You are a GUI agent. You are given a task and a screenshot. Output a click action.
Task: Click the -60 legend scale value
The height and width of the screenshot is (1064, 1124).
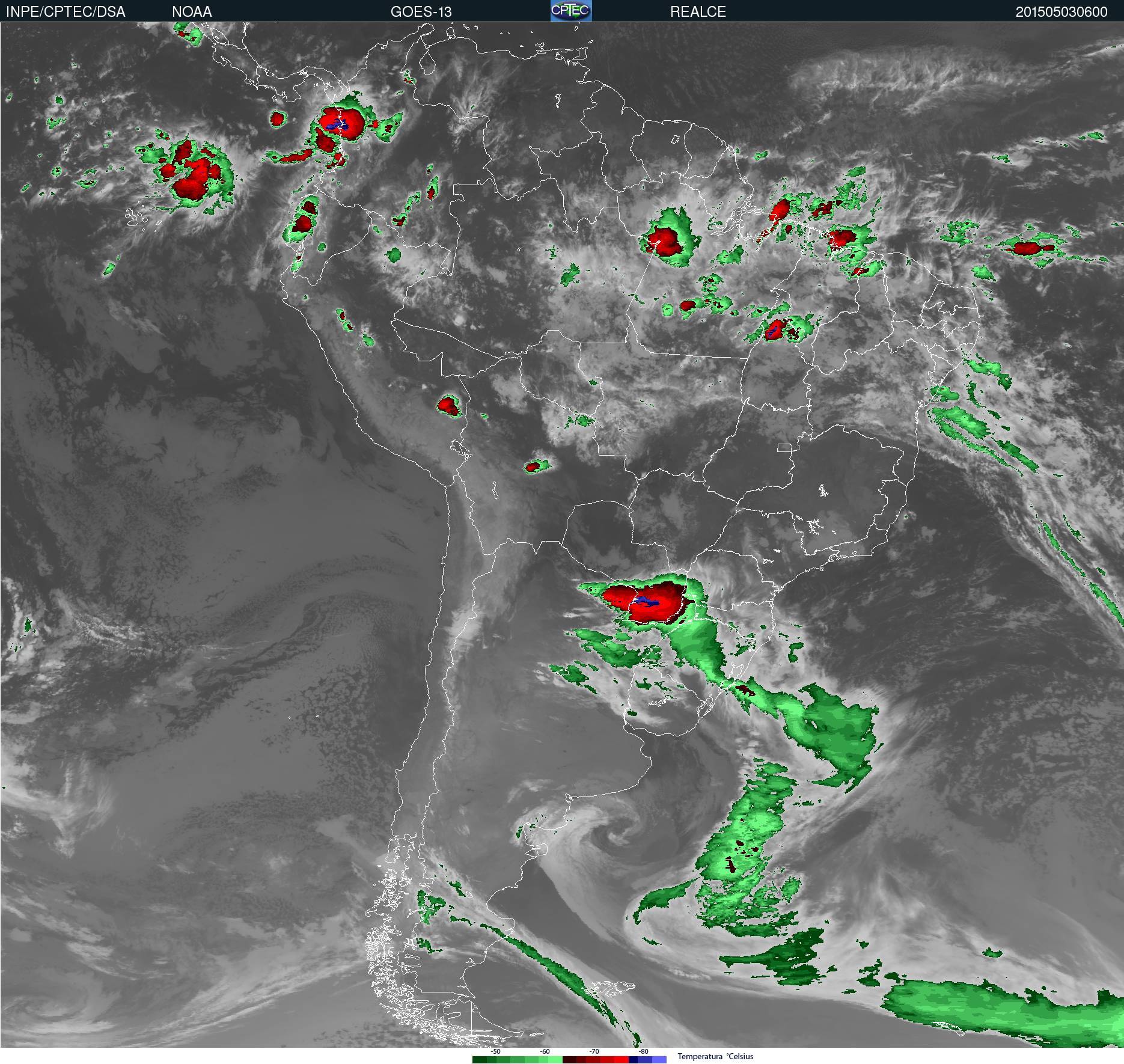pos(545,1052)
